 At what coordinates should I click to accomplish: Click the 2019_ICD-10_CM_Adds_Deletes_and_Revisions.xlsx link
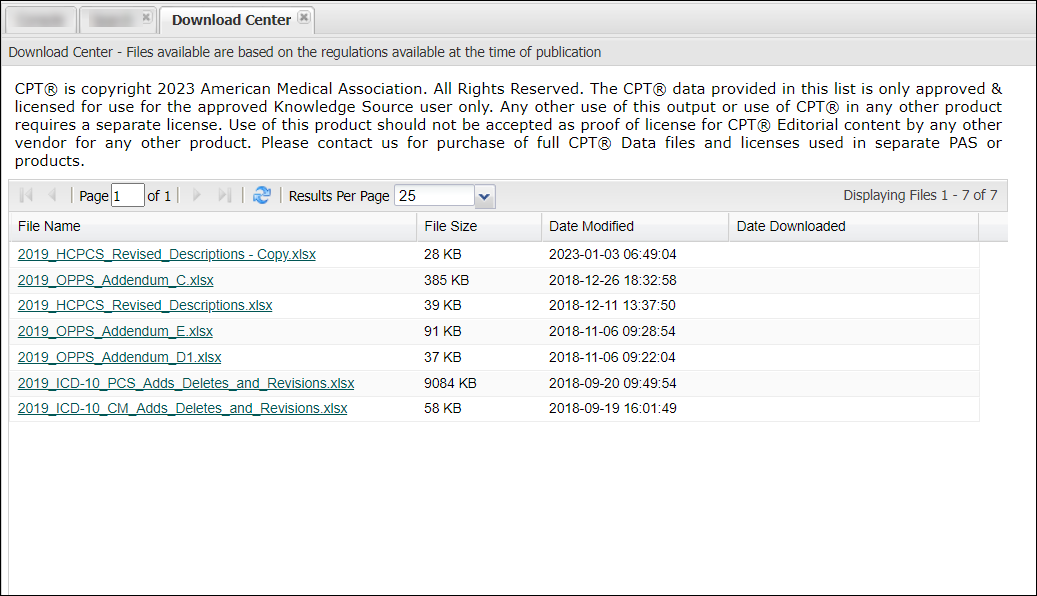point(182,408)
